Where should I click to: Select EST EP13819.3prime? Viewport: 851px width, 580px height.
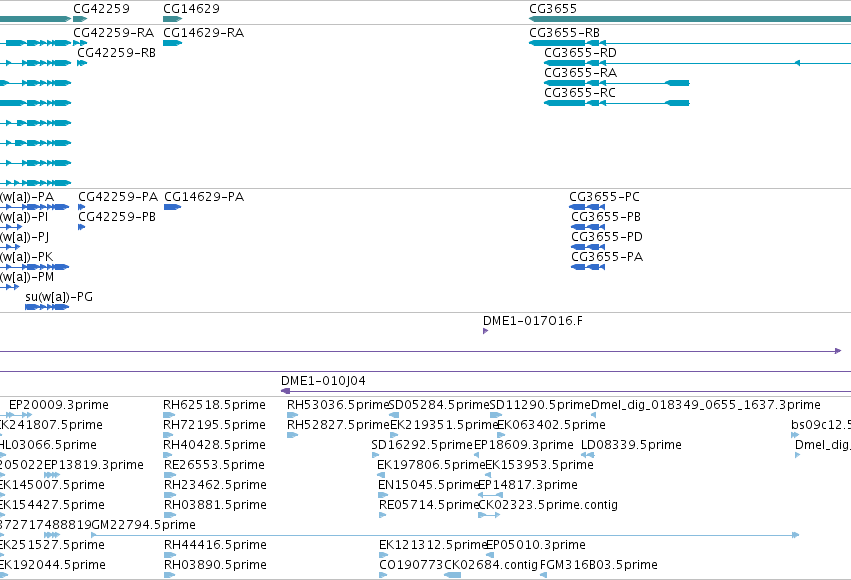tap(94, 465)
